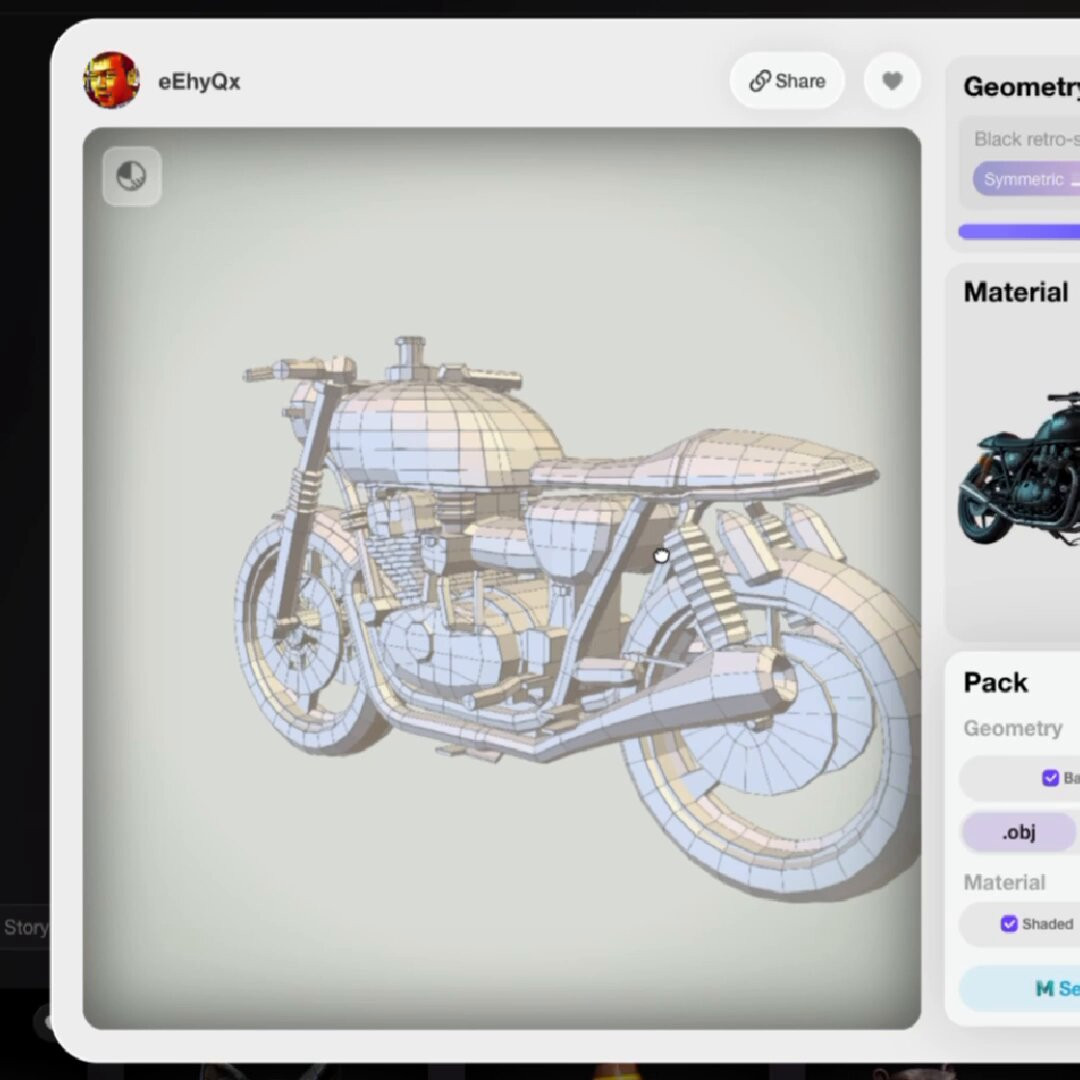
Task: Click the Story tab behind the dialog
Action: 25,928
